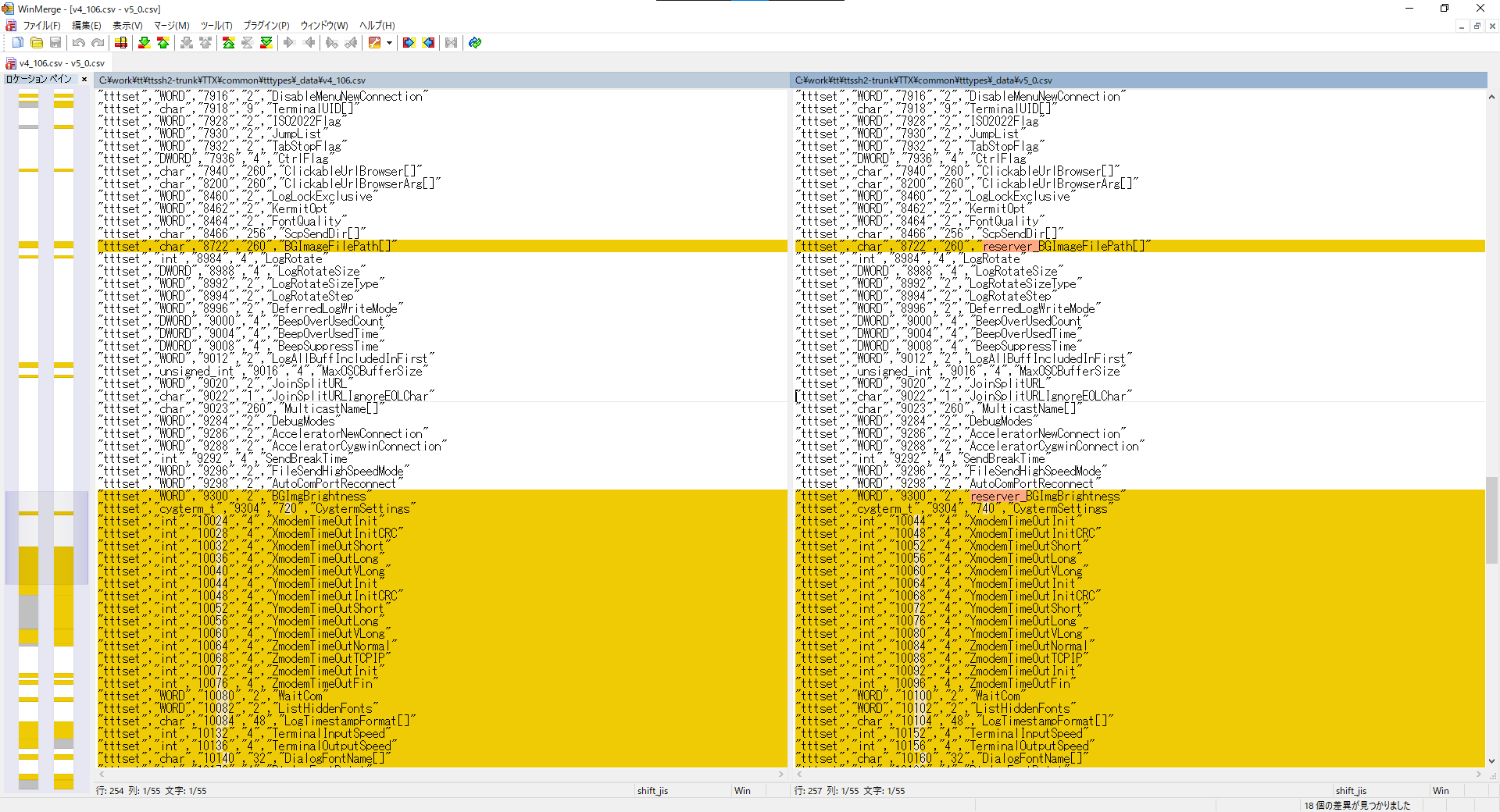Viewport: 1500px width, 812px height.
Task: Click the right pane vertical scrollbar down arrow
Action: [1491, 761]
